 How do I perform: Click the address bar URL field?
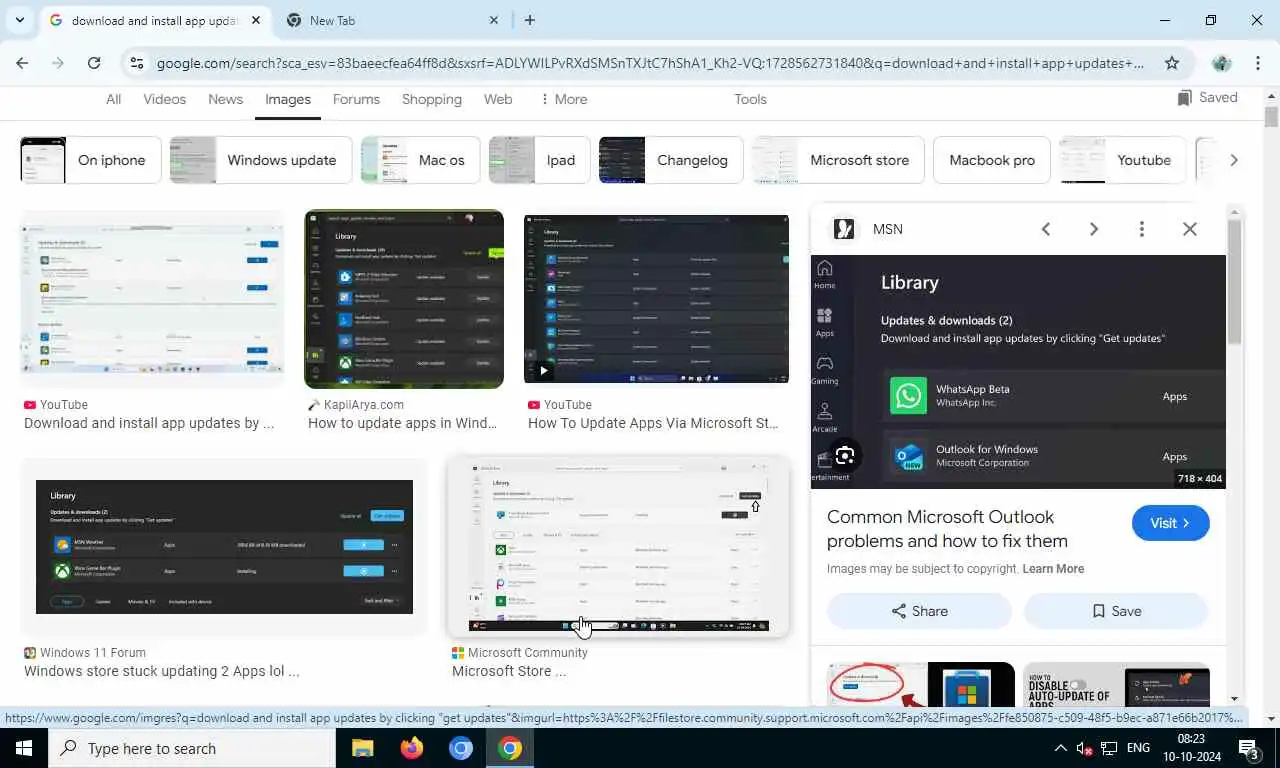(x=650, y=63)
